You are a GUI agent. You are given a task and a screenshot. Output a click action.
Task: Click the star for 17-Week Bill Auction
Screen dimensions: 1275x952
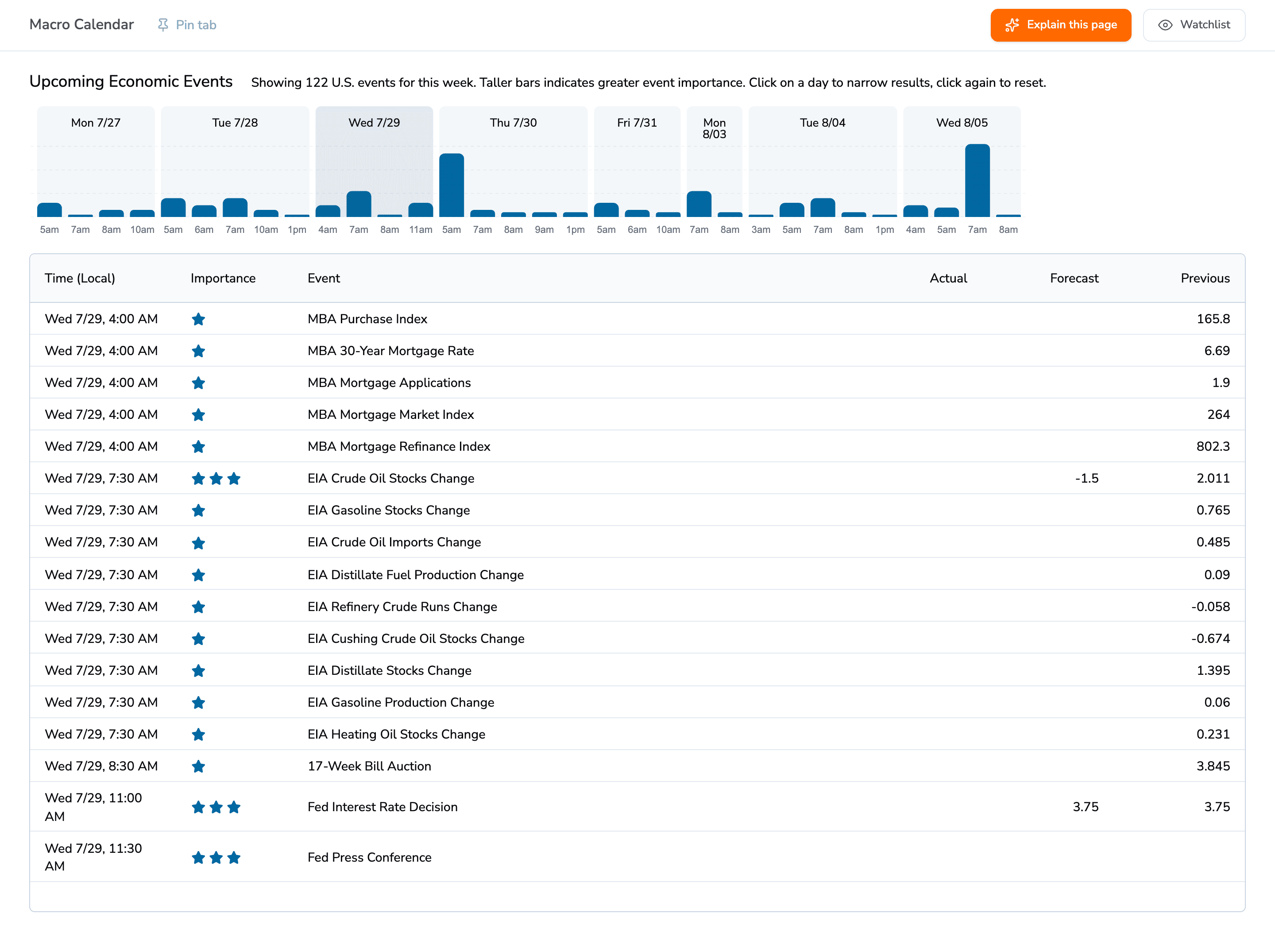pyautogui.click(x=198, y=766)
